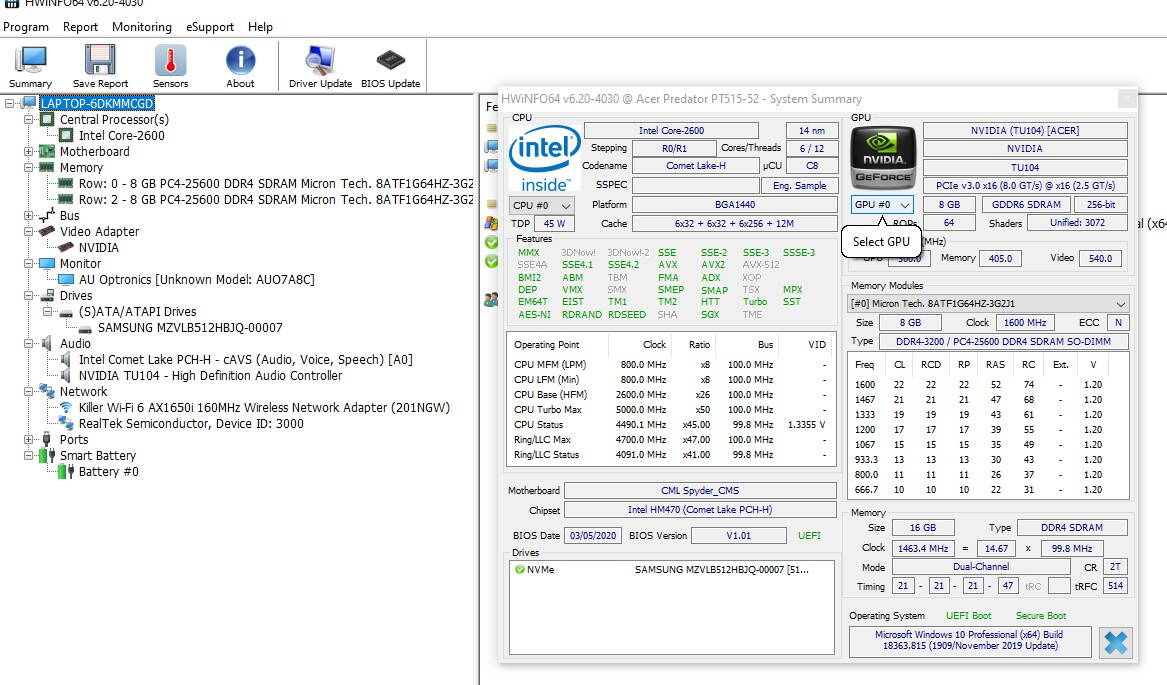This screenshot has height=685, width=1167.
Task: Collapse the Memory branch
Action: [x=29, y=168]
